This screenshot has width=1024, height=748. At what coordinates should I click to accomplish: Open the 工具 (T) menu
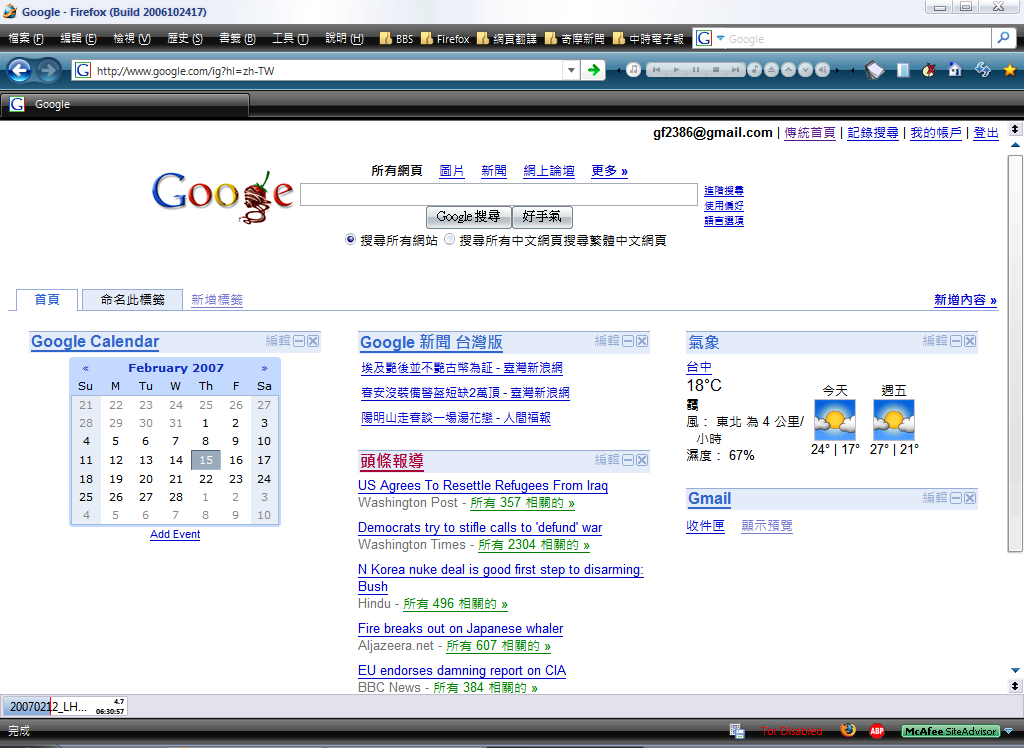[289, 38]
